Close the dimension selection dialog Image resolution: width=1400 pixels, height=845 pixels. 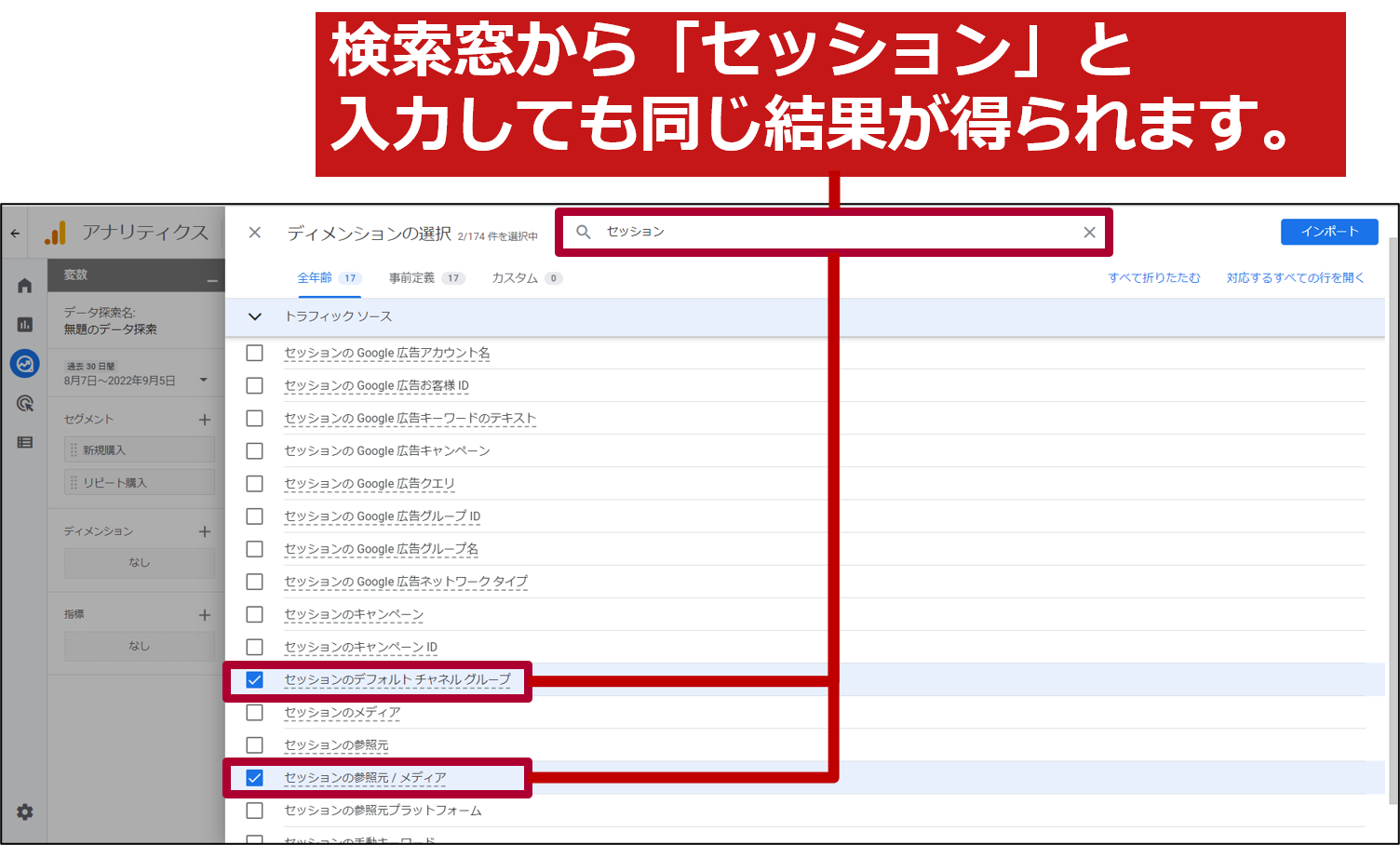[255, 233]
